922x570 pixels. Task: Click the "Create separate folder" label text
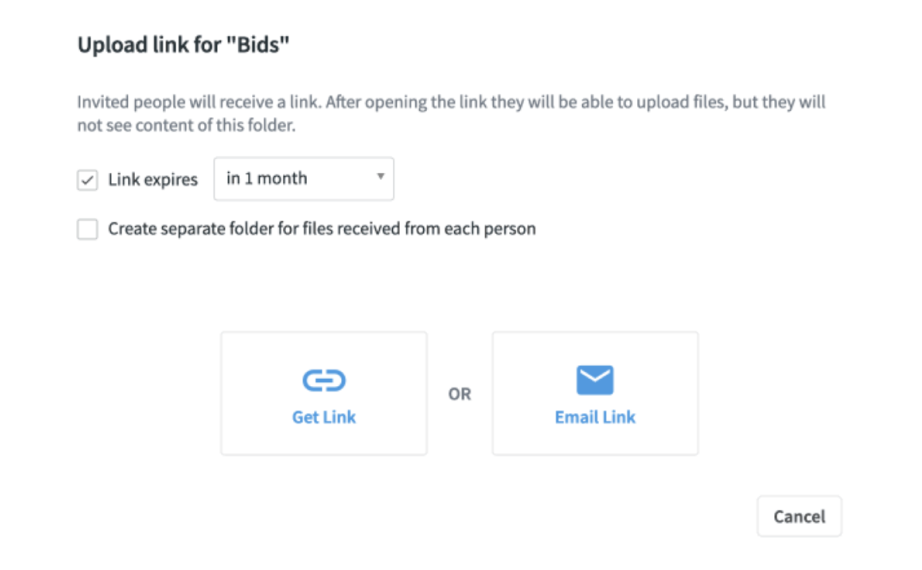click(x=322, y=229)
